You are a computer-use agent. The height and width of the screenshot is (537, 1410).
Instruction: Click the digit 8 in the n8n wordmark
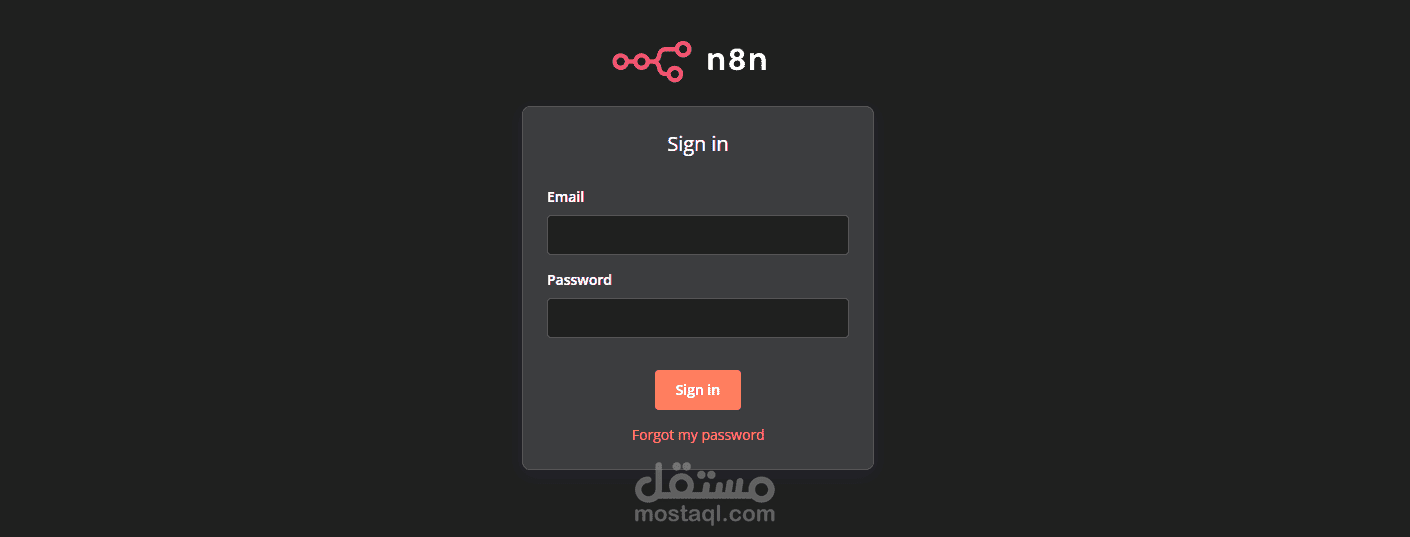coord(737,61)
